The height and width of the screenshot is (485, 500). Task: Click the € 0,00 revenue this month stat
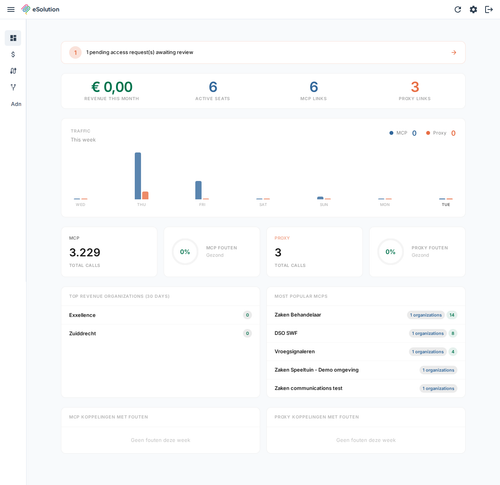click(112, 90)
